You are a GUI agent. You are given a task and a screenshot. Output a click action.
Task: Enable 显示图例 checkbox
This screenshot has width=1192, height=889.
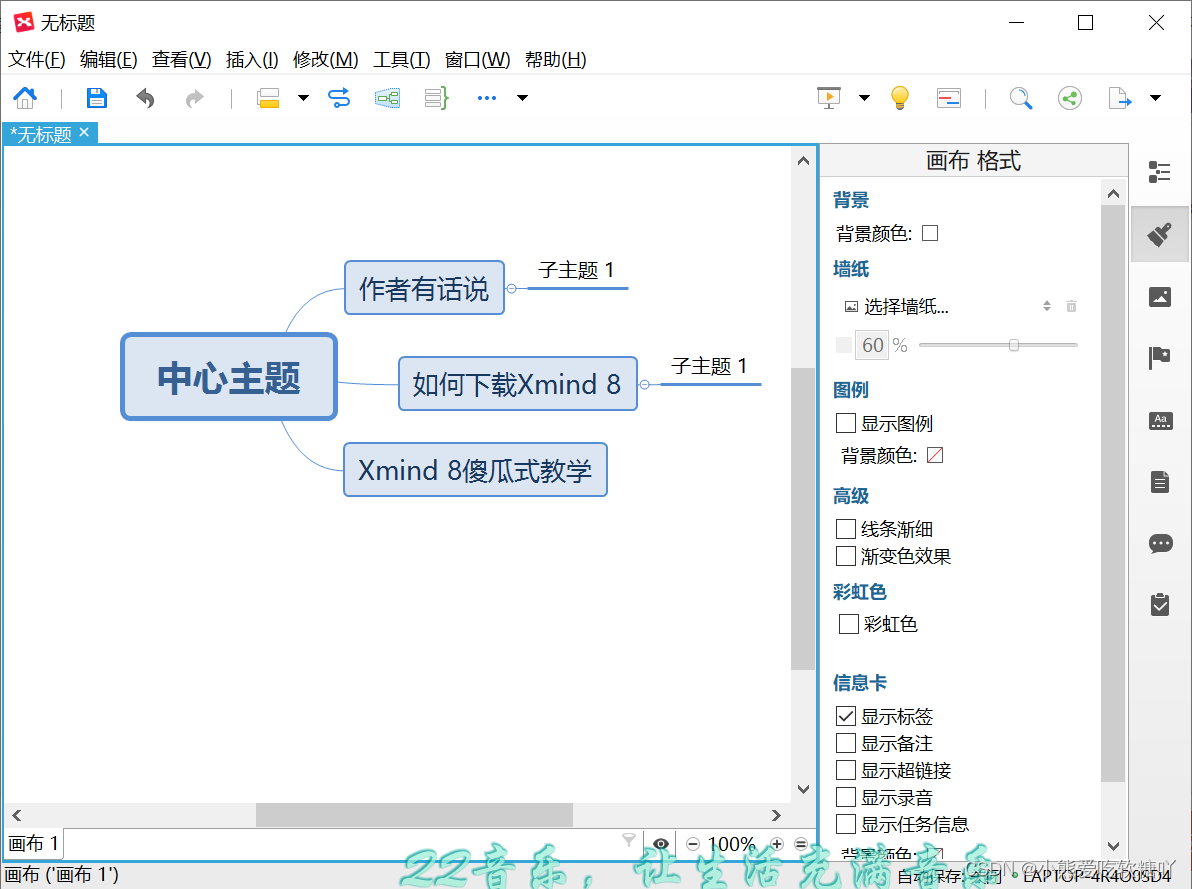pos(845,423)
